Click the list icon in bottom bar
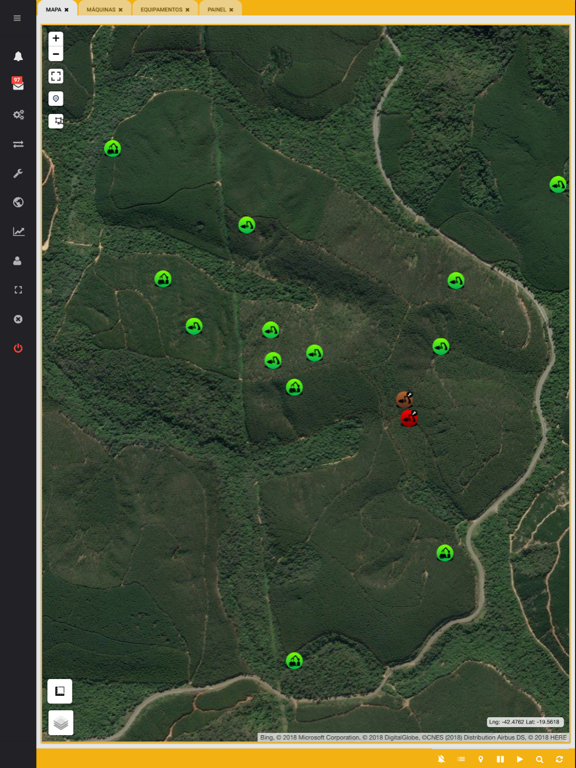576x768 pixels. pyautogui.click(x=461, y=759)
